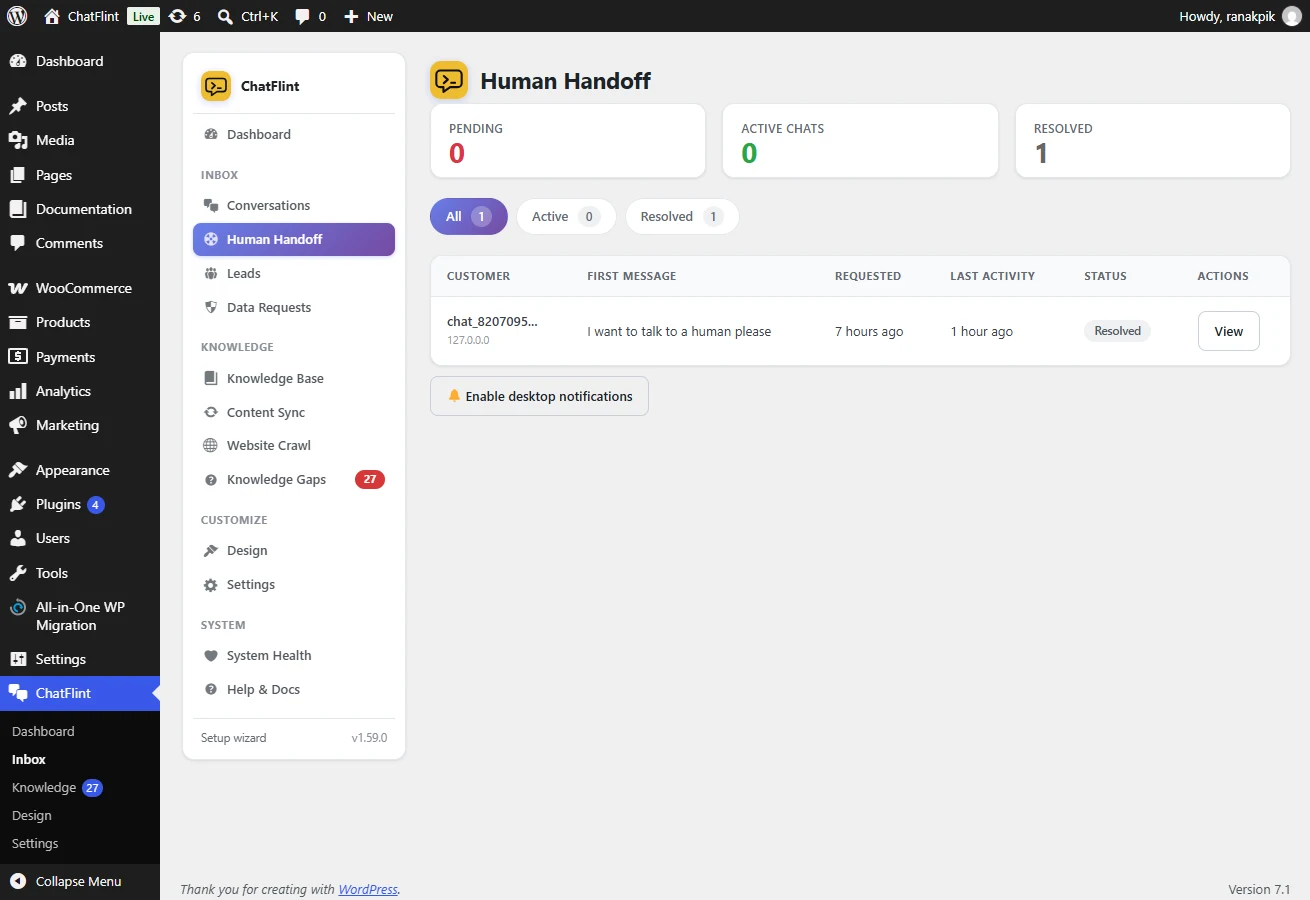Select the Human Handoff panel item

pyautogui.click(x=294, y=239)
